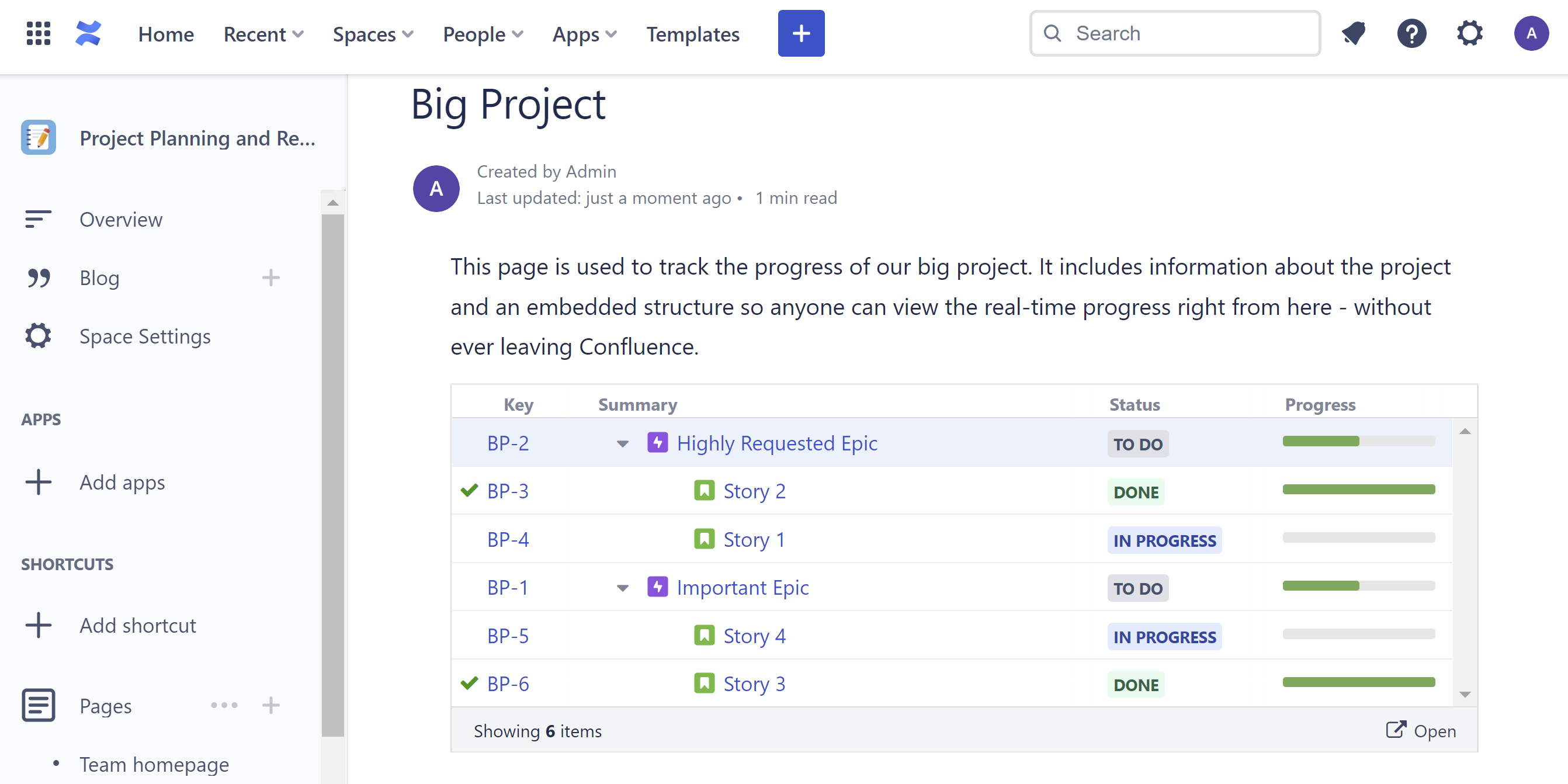Select Home in the top navigation

coord(165,34)
